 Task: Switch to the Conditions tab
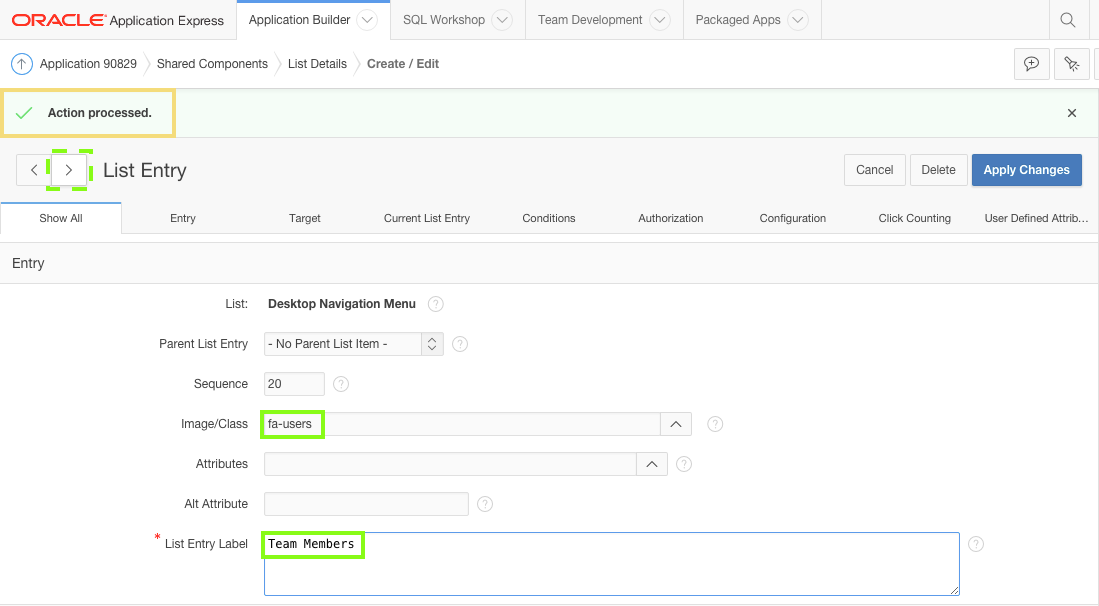(x=549, y=218)
